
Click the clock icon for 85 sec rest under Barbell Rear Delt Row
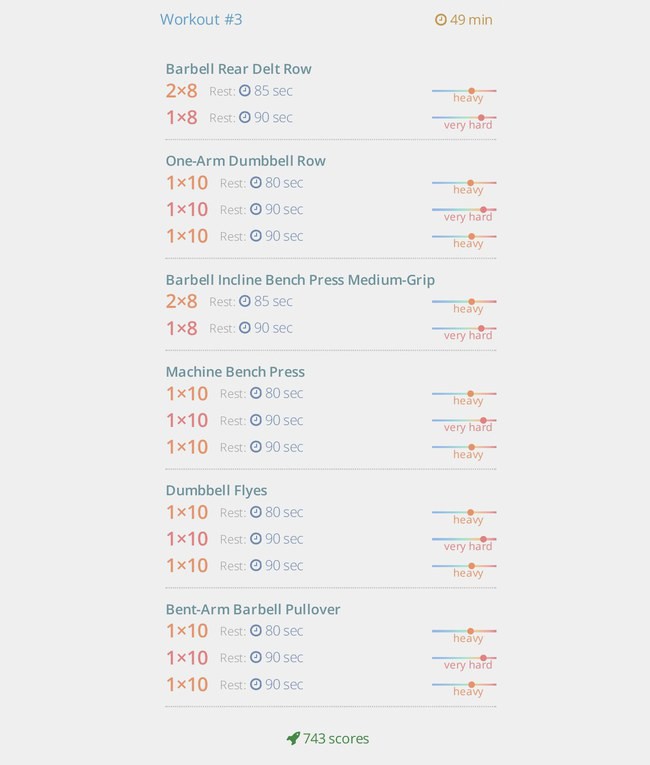[244, 91]
